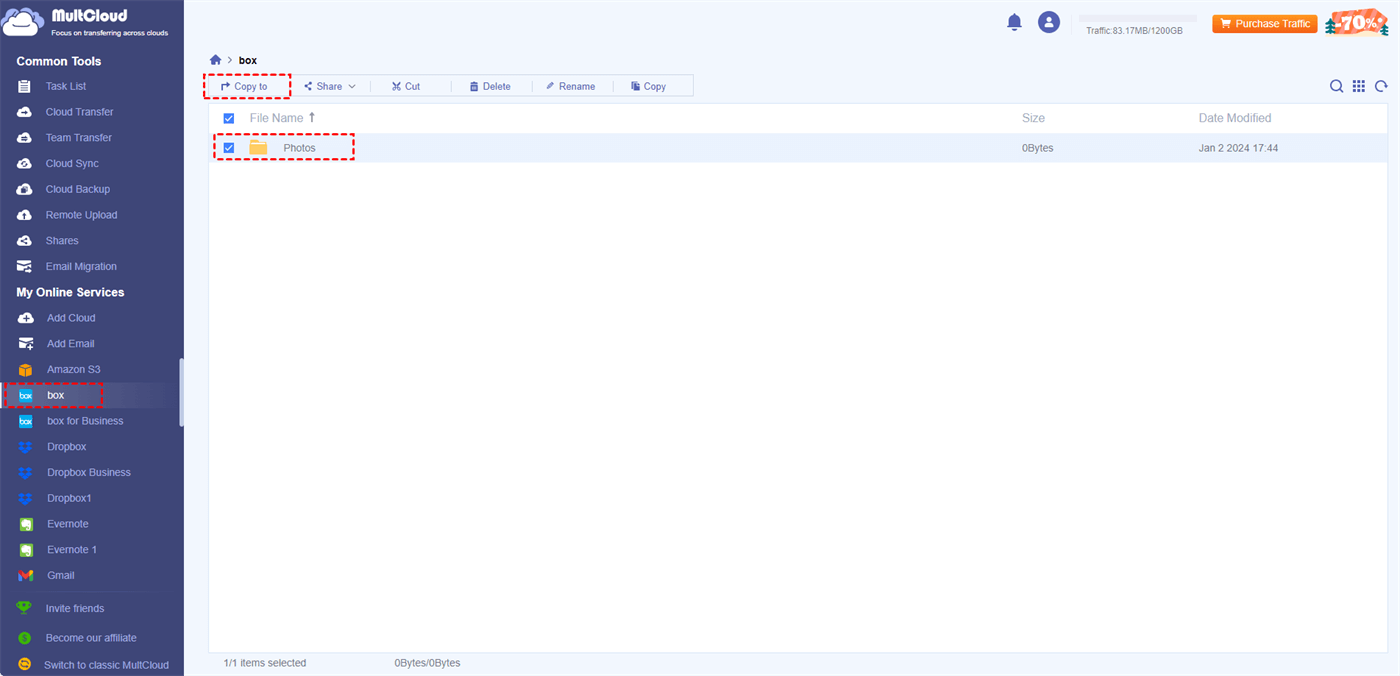Click Rename in toolbar
This screenshot has width=1400, height=676.
pyautogui.click(x=570, y=87)
